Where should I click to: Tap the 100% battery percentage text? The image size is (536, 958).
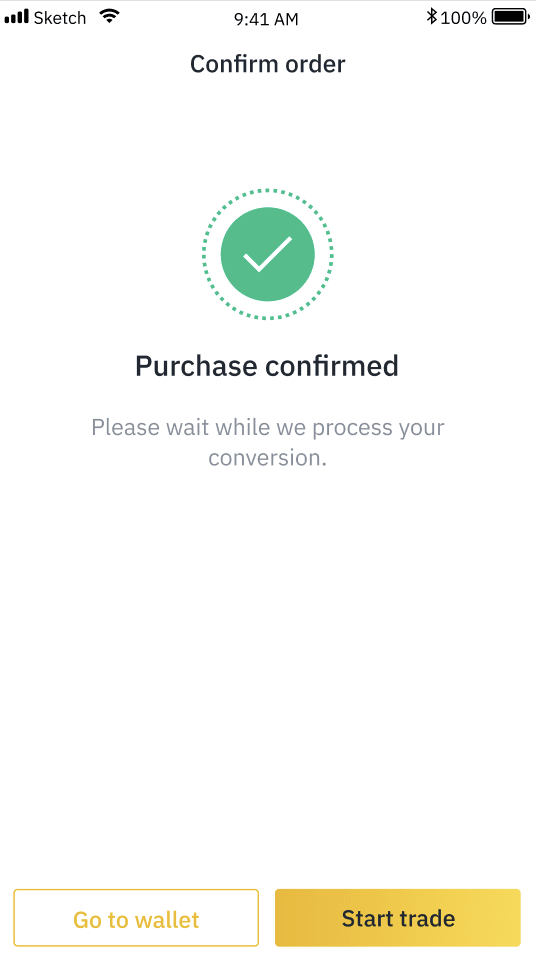[463, 18]
